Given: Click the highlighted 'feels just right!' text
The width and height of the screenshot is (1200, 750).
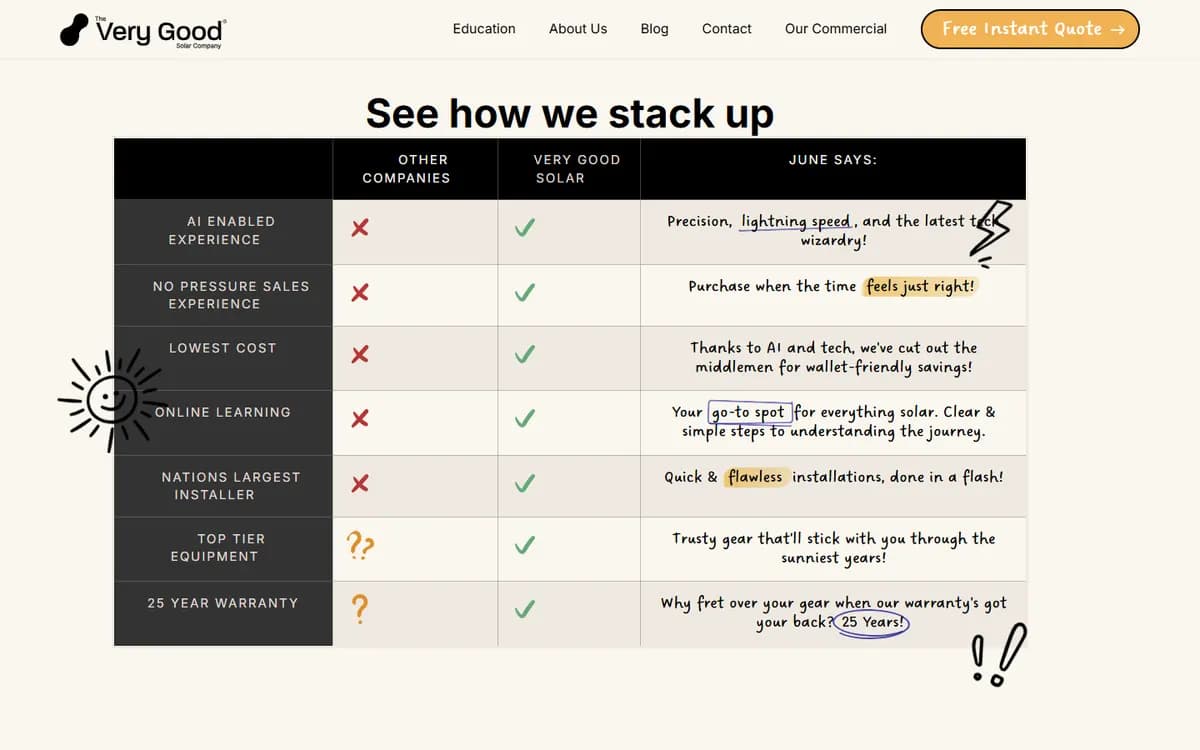Looking at the screenshot, I should pyautogui.click(x=921, y=286).
